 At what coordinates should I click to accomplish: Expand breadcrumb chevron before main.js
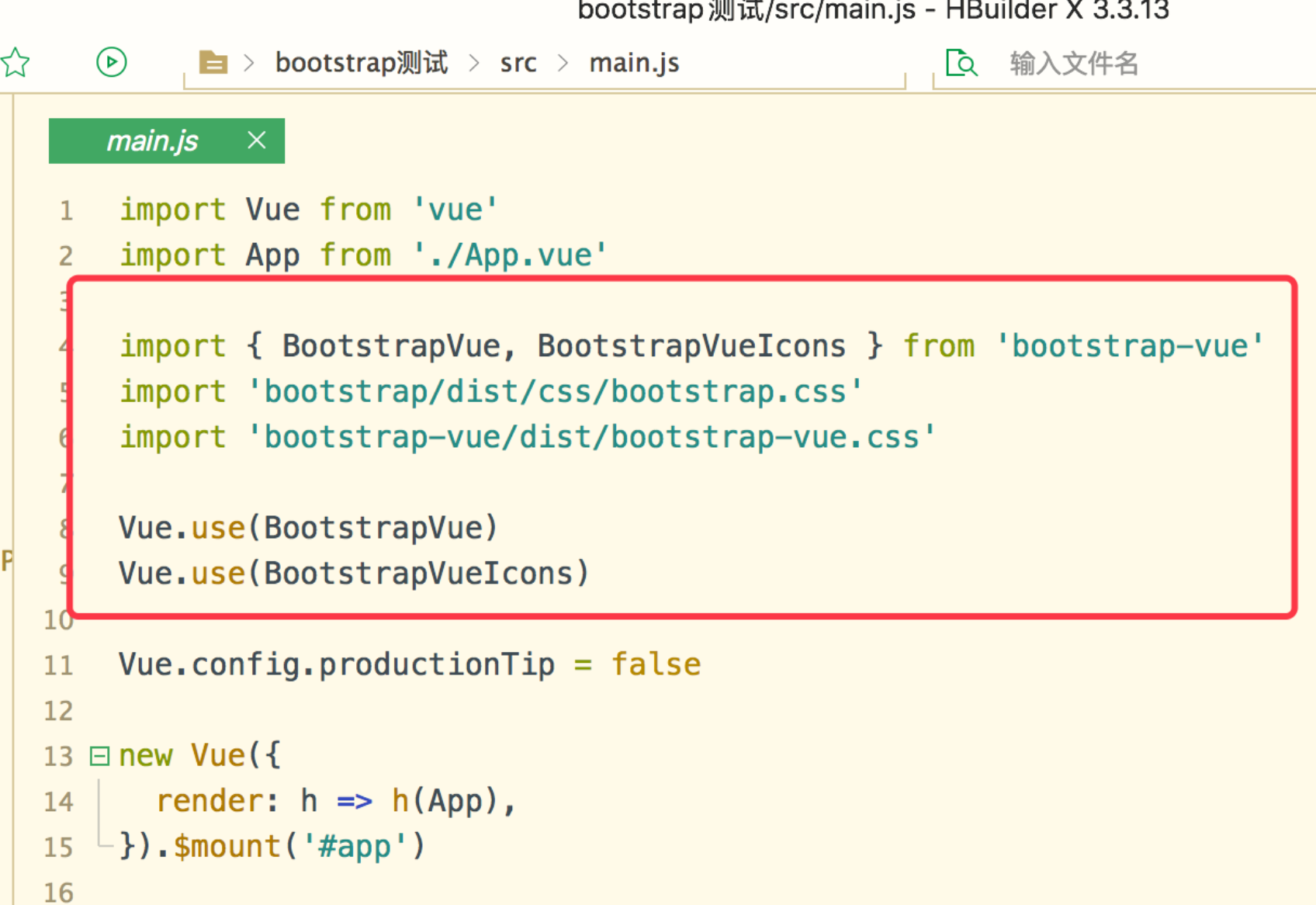[563, 63]
